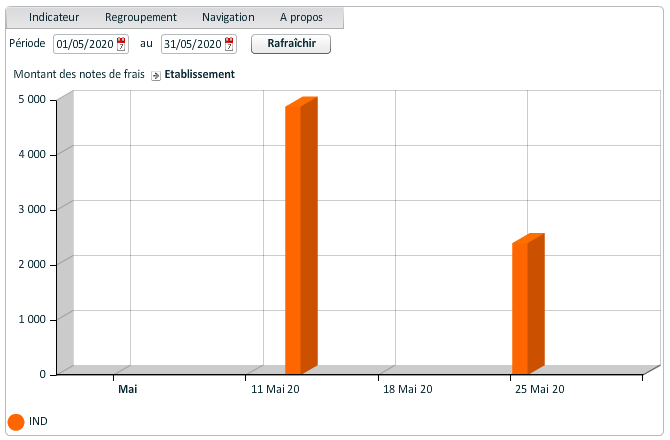The width and height of the screenshot is (670, 440).
Task: Select the shorter orange bar near 25 Mai 20
Action: click(x=528, y=304)
